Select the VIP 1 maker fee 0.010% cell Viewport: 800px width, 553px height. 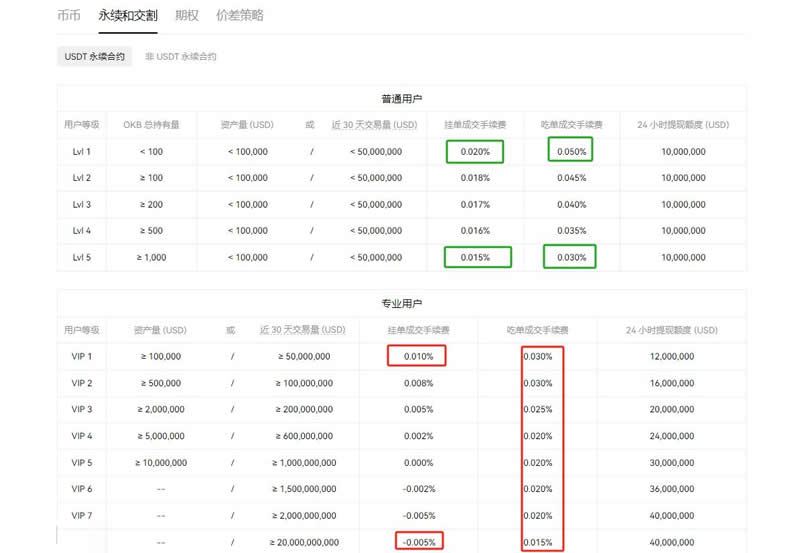click(x=417, y=357)
